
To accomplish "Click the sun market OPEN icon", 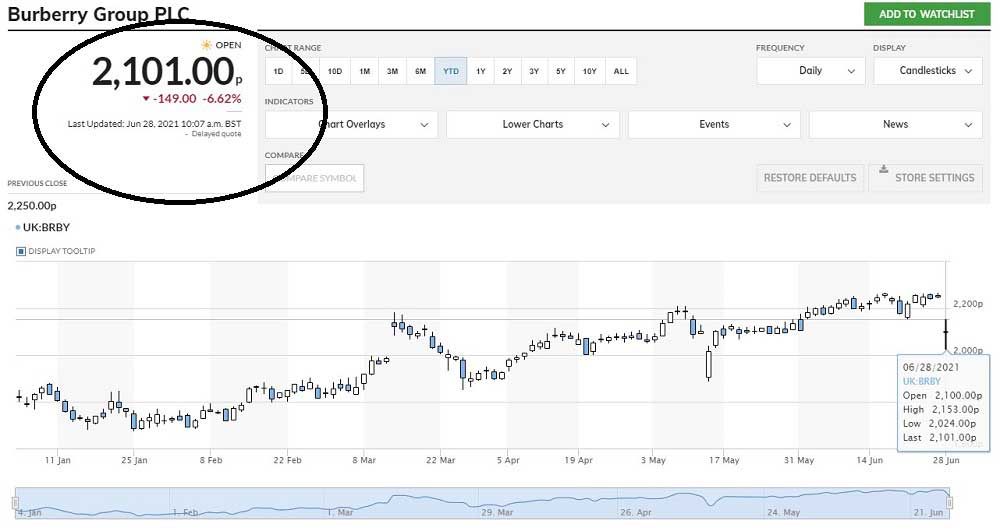I will coord(206,45).
